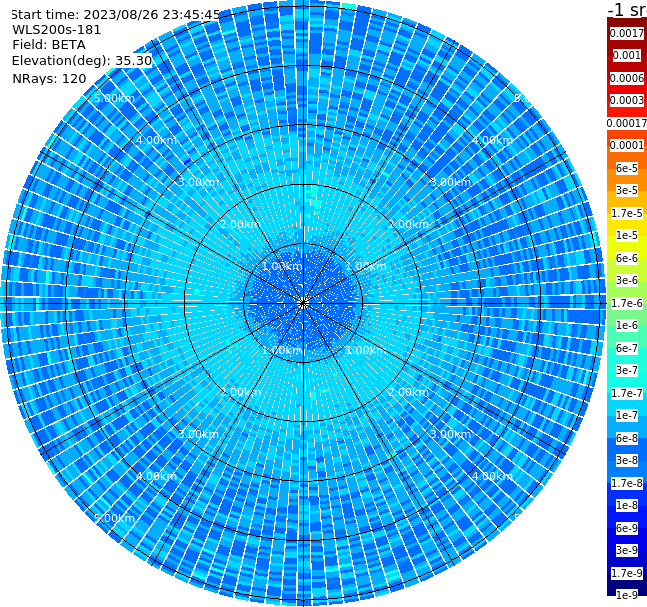Click the 1e-5 colorbar label
Screen dimensions: 647x607
click(x=627, y=235)
